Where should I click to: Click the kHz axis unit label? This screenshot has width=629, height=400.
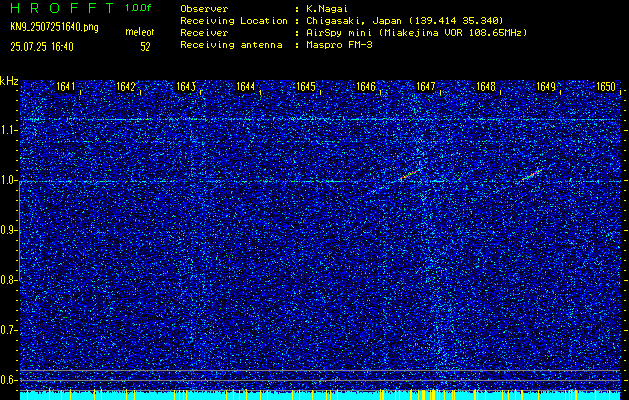point(9,81)
